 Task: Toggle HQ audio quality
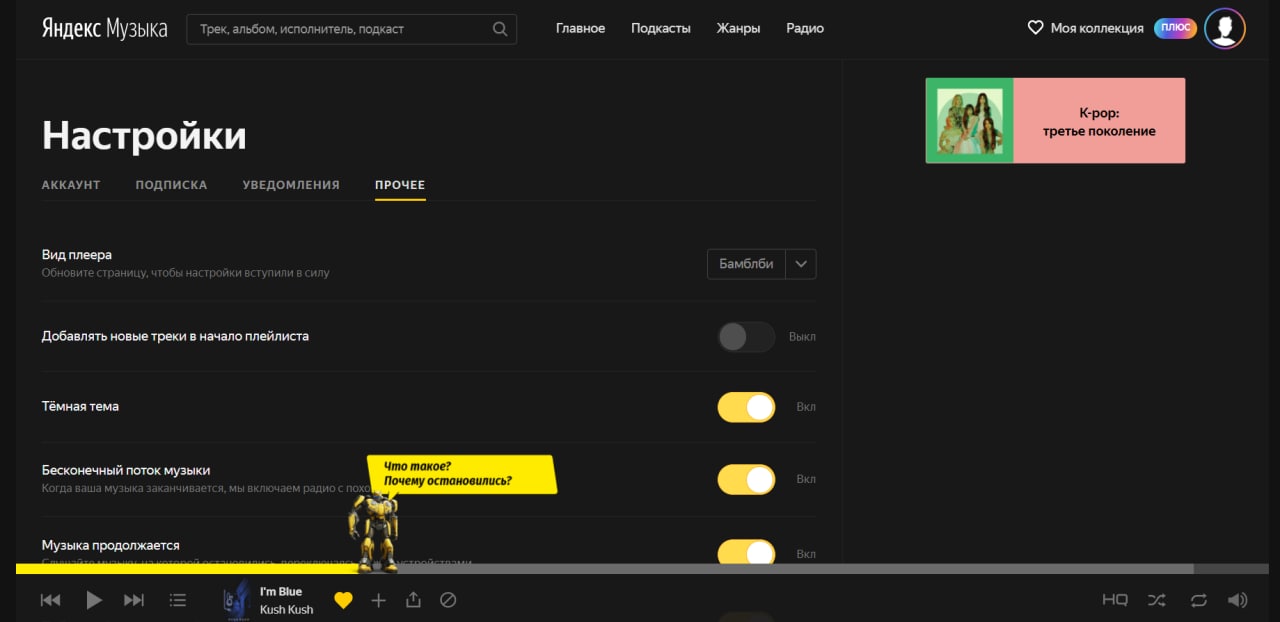(1115, 600)
